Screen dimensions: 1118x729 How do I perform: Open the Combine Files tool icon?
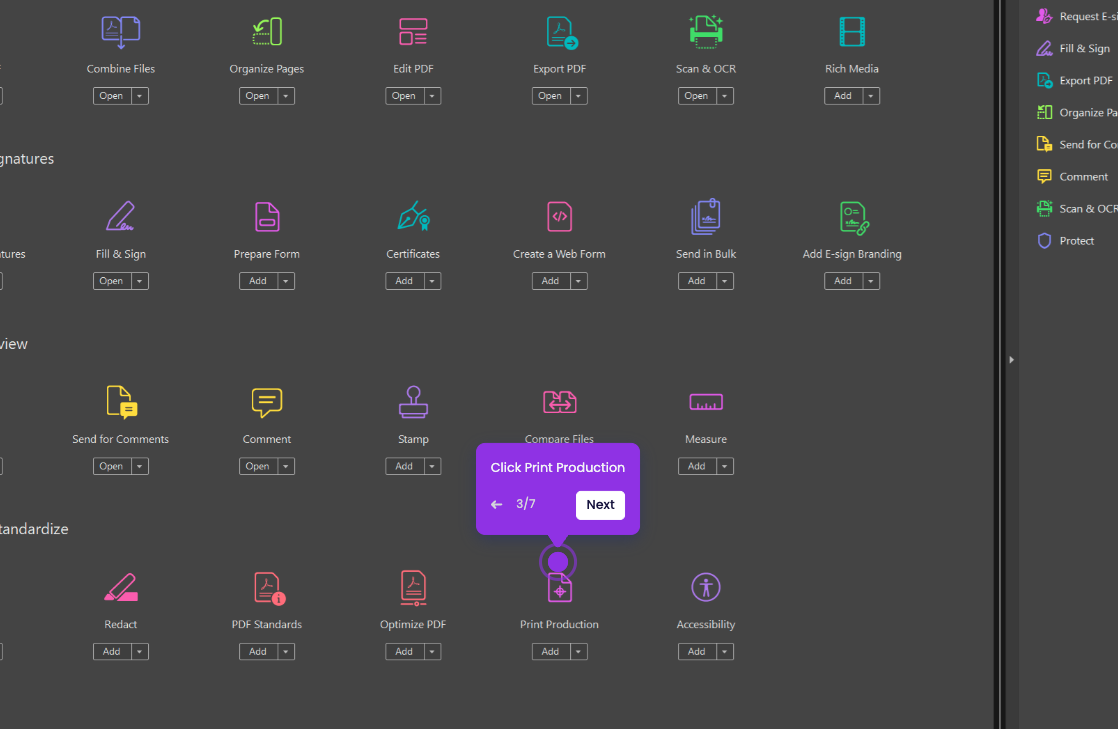pos(120,32)
